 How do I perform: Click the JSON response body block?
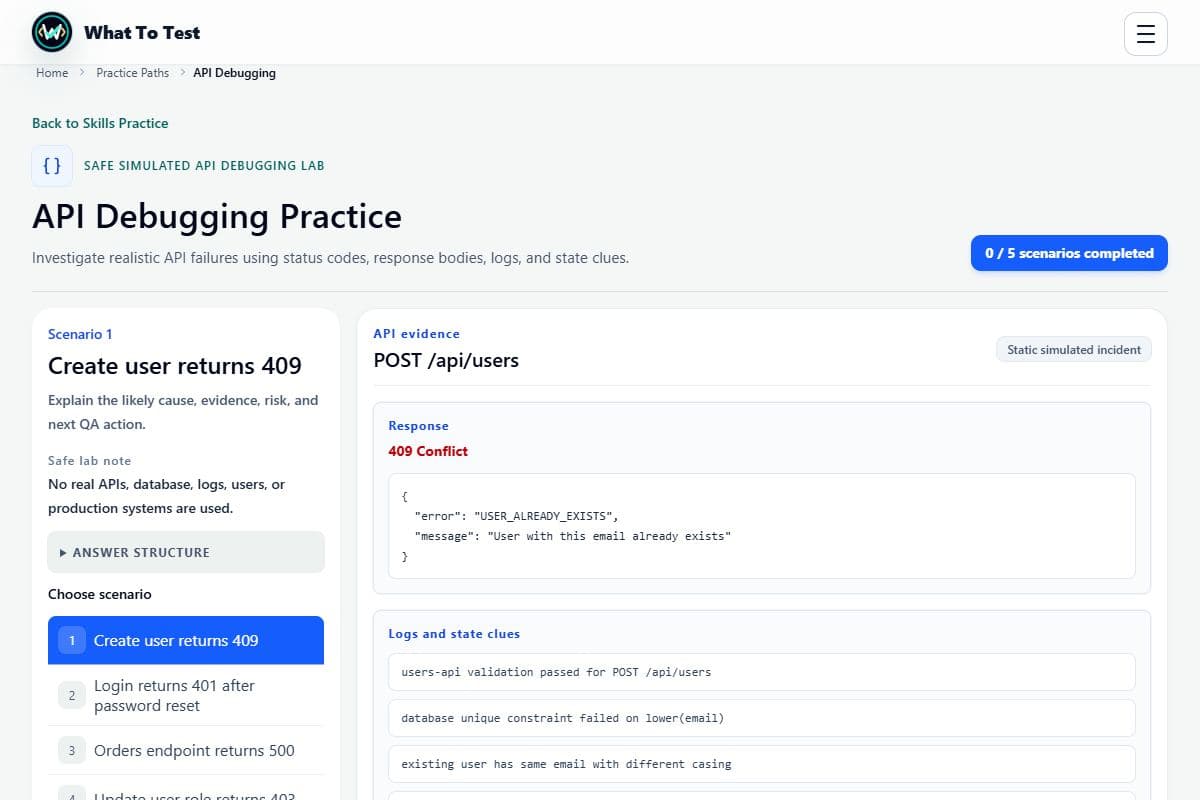pos(762,526)
